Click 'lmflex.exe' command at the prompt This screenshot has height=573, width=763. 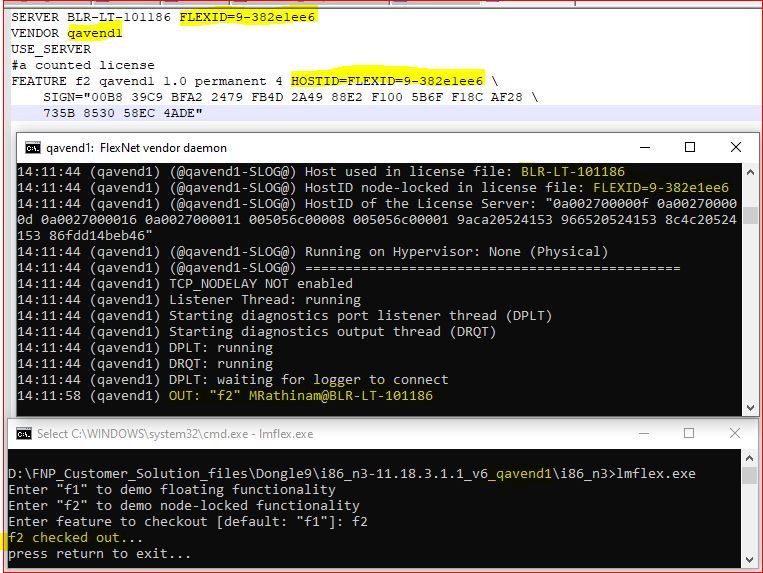[656, 473]
